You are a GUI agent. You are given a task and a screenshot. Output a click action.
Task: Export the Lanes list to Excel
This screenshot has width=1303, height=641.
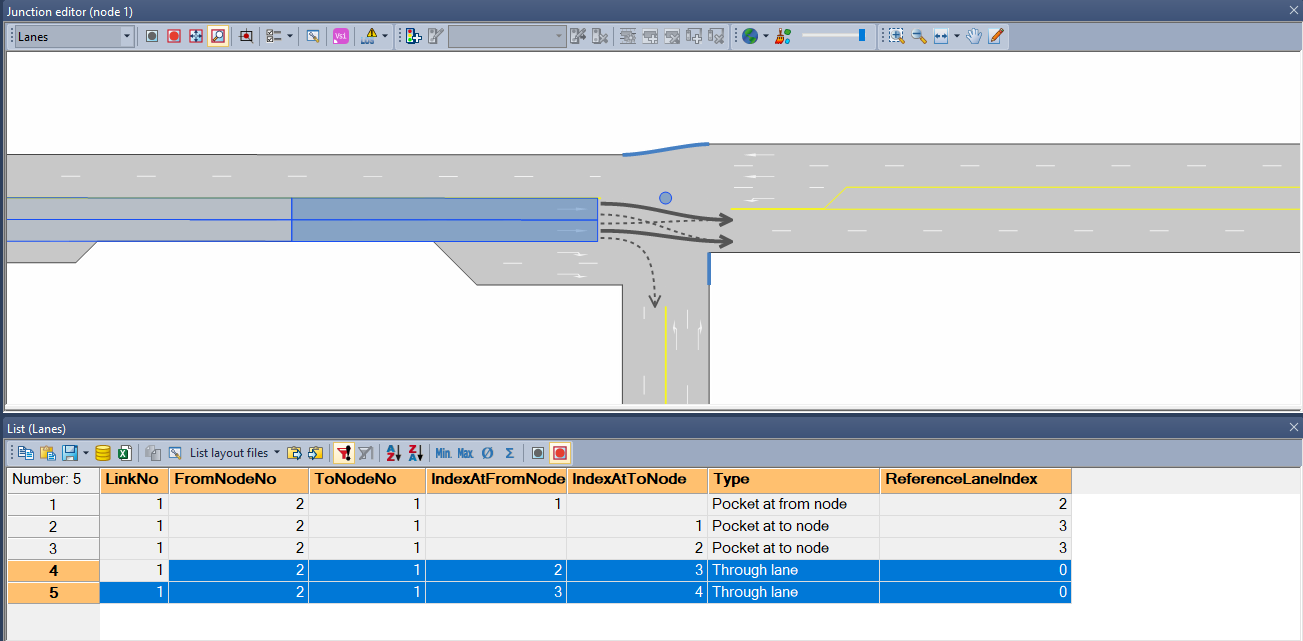tap(124, 452)
